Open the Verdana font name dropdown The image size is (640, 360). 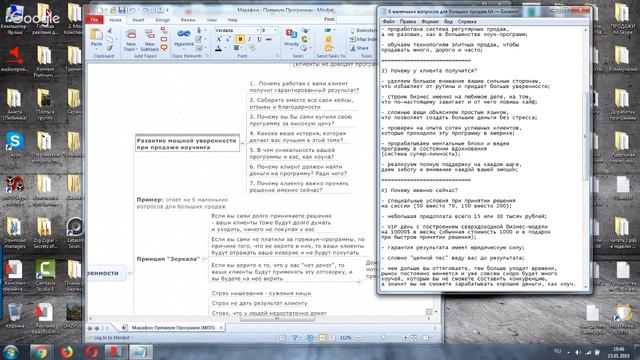pyautogui.click(x=257, y=31)
